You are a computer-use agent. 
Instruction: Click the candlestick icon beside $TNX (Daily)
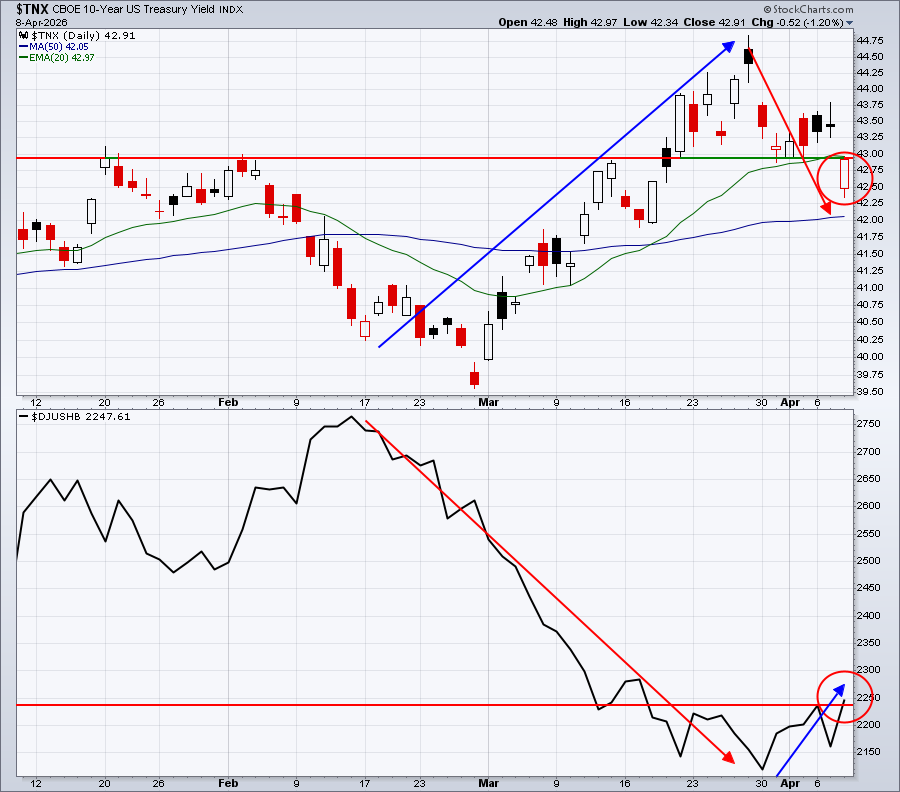pos(24,36)
